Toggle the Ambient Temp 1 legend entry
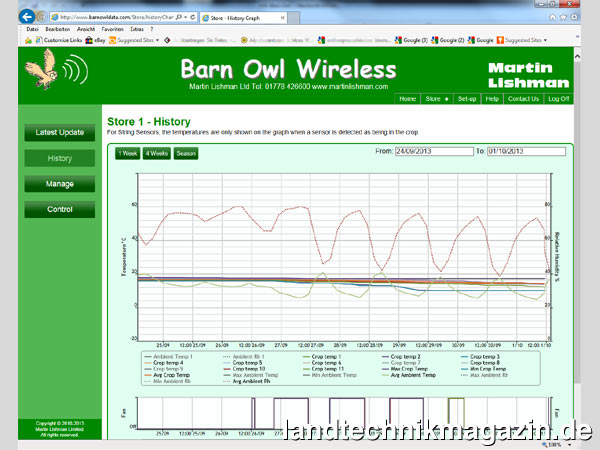The width and height of the screenshot is (600, 450). (172, 356)
